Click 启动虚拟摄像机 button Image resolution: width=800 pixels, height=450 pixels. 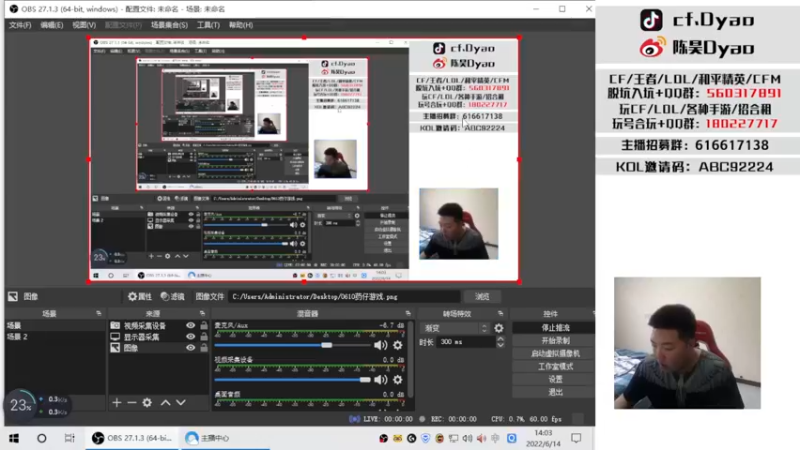point(555,354)
